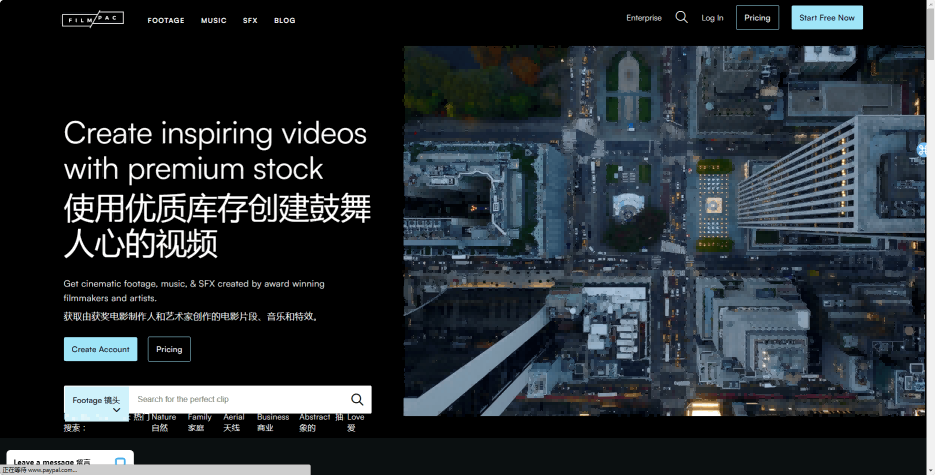935x475 pixels.
Task: Open the BLOG page
Action: click(x=284, y=20)
